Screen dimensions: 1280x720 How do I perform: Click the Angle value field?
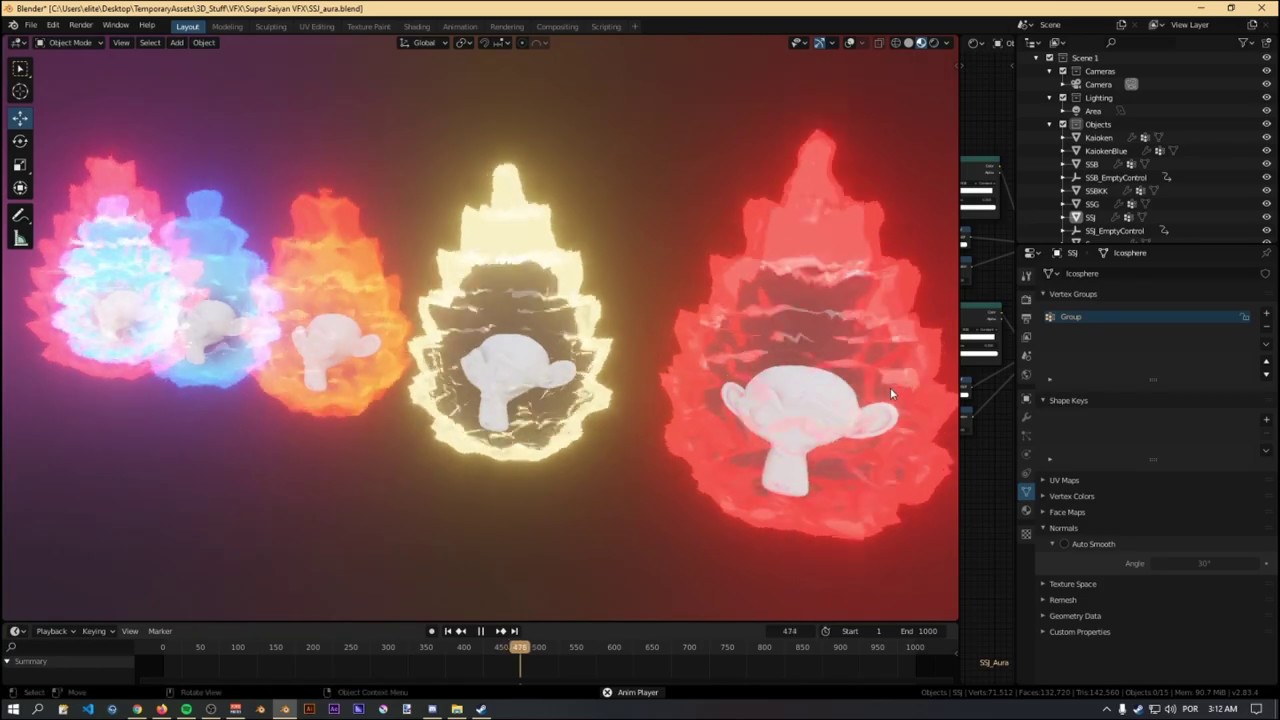[x=1204, y=563]
